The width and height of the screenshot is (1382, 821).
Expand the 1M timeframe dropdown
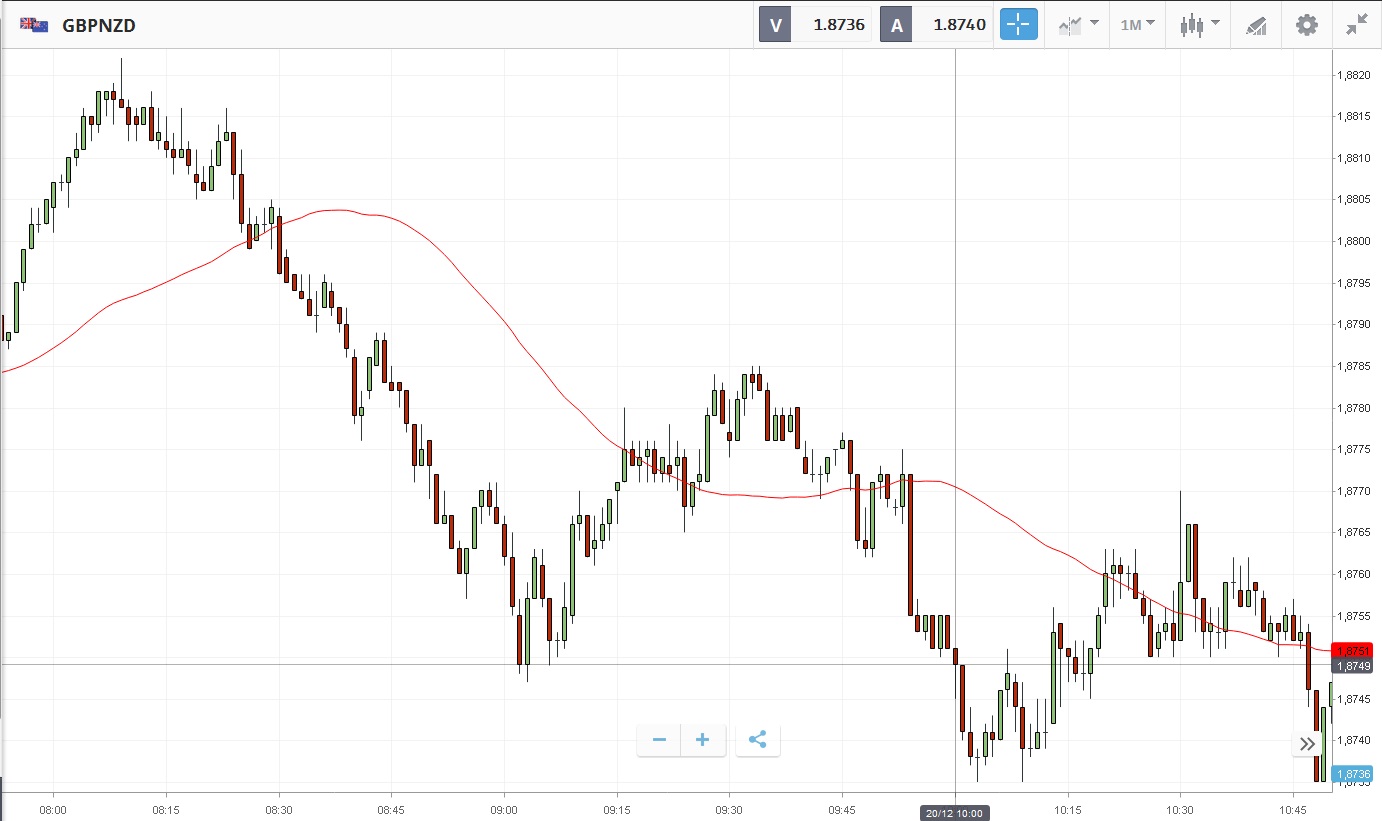(1137, 25)
